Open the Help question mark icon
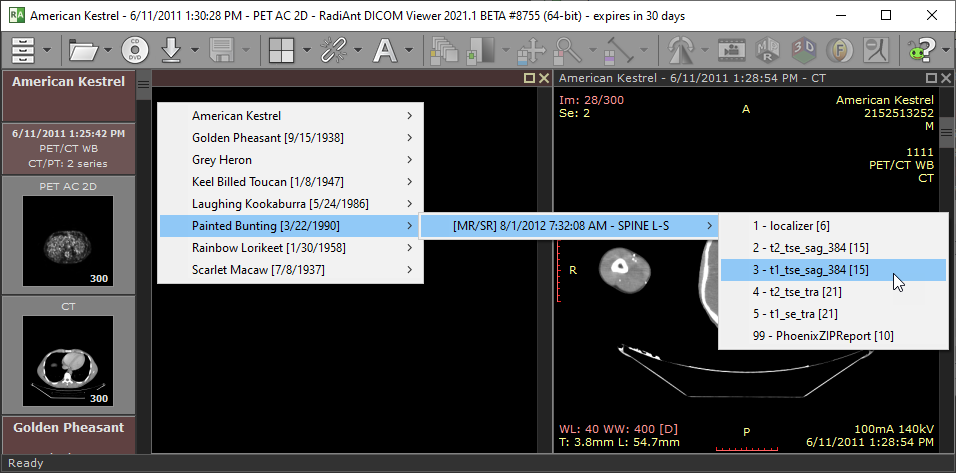The height and width of the screenshot is (473, 956). click(x=924, y=50)
